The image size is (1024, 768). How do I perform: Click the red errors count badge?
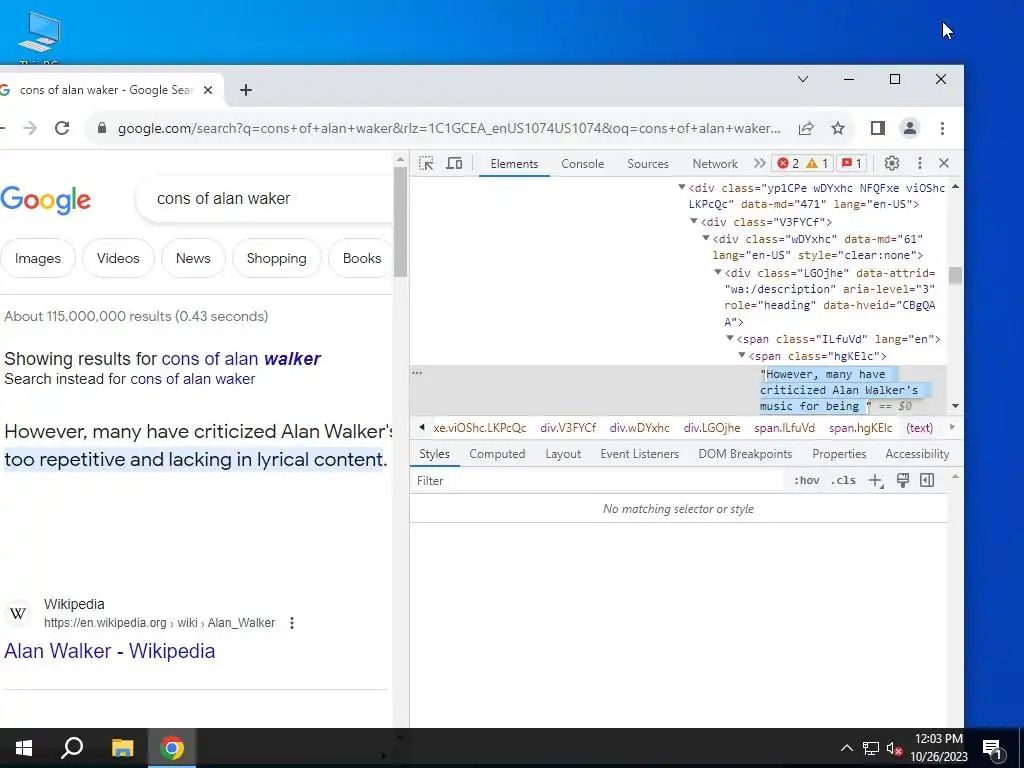(788, 163)
